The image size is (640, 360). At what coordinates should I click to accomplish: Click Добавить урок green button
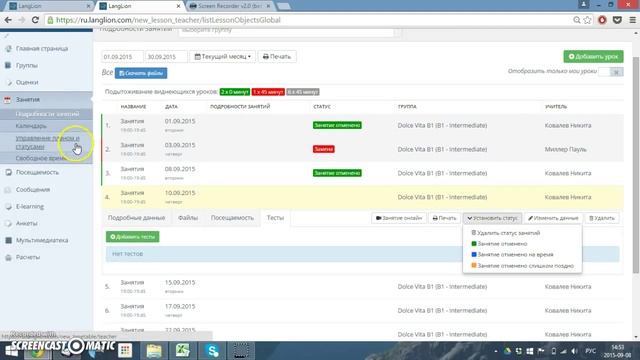[x=593, y=56]
